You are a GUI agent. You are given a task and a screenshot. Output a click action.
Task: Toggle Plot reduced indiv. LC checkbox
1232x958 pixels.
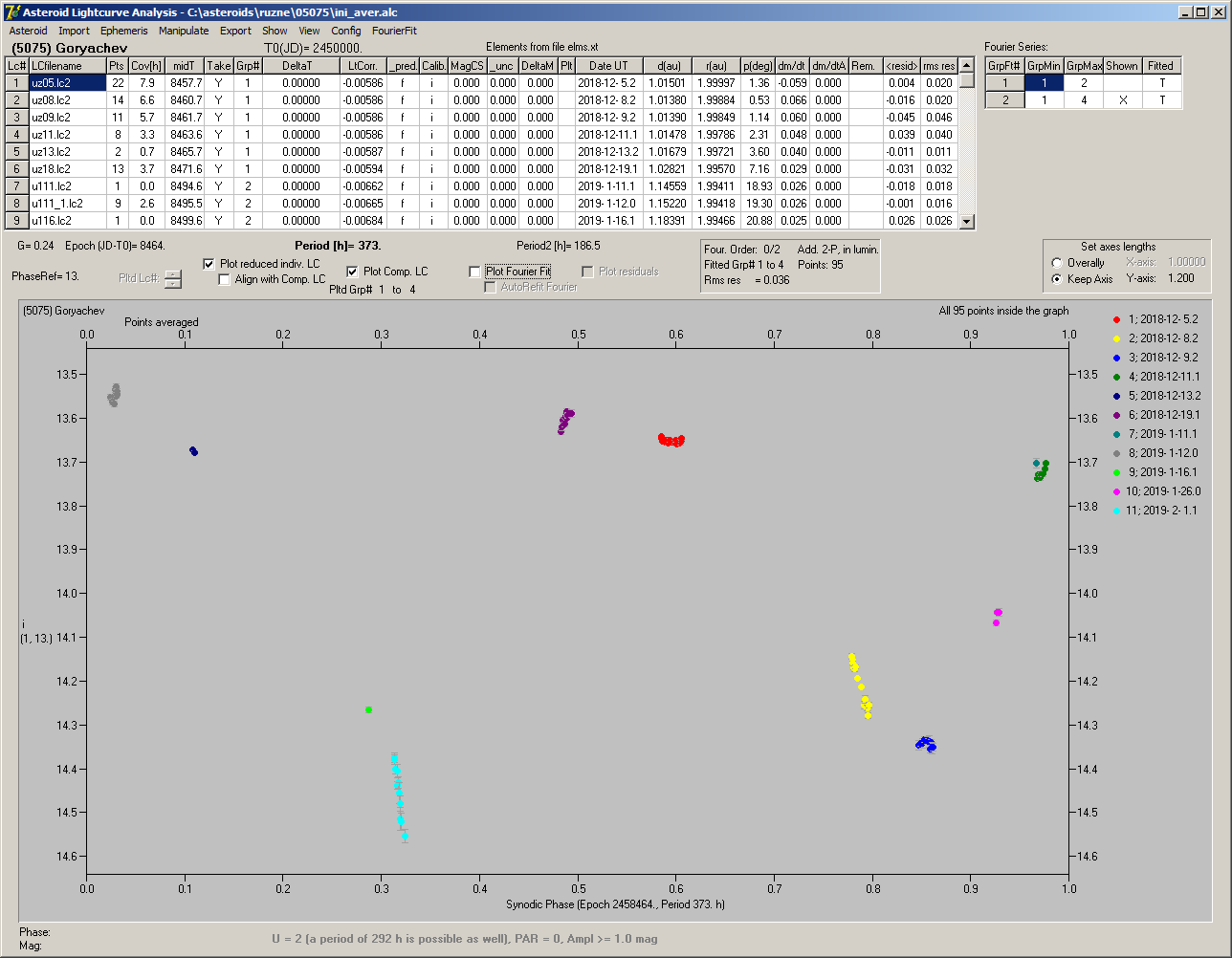point(209,264)
